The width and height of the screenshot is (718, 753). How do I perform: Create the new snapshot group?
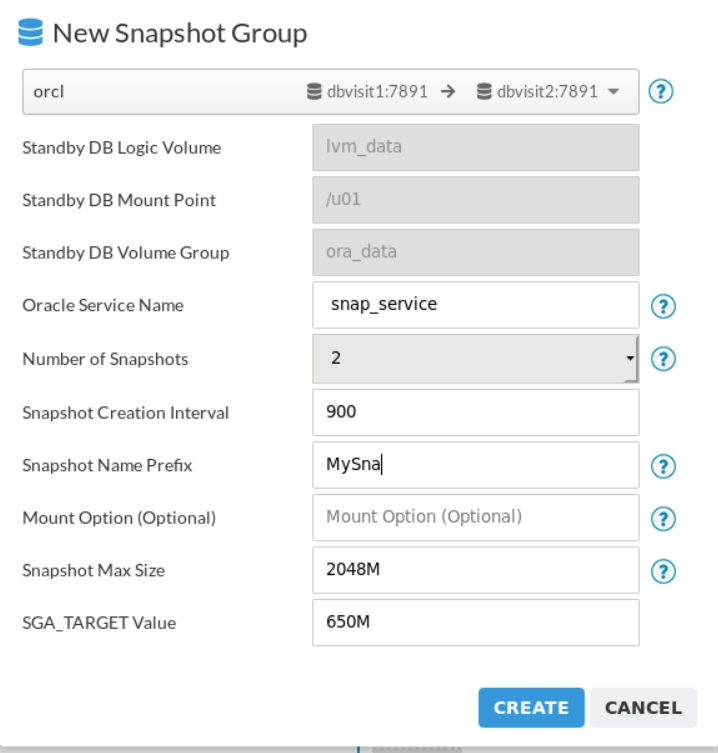point(531,707)
